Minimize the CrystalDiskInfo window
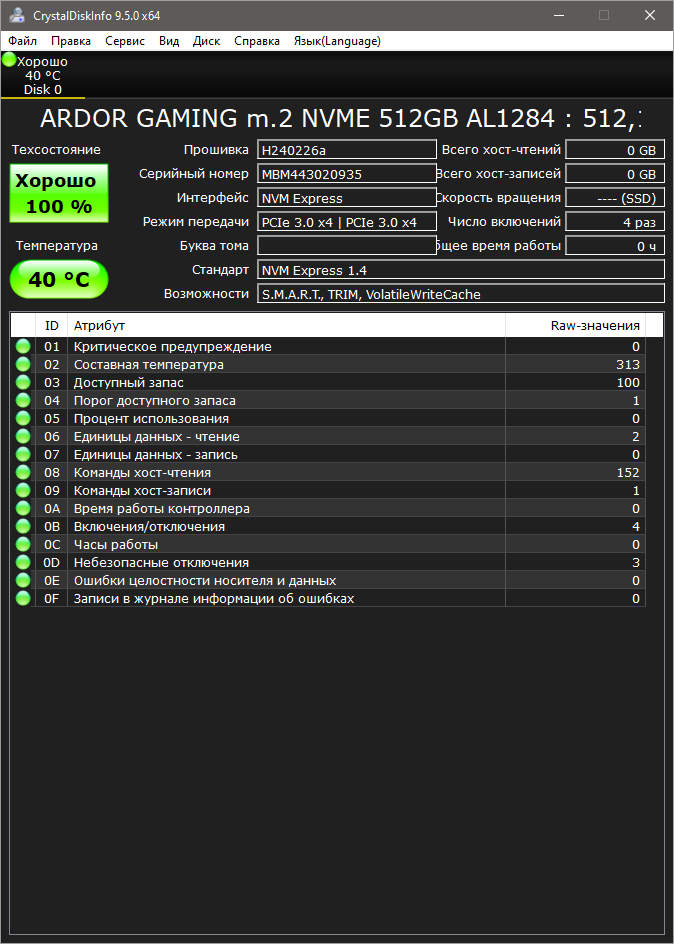Viewport: 674px width, 944px height. coord(559,15)
